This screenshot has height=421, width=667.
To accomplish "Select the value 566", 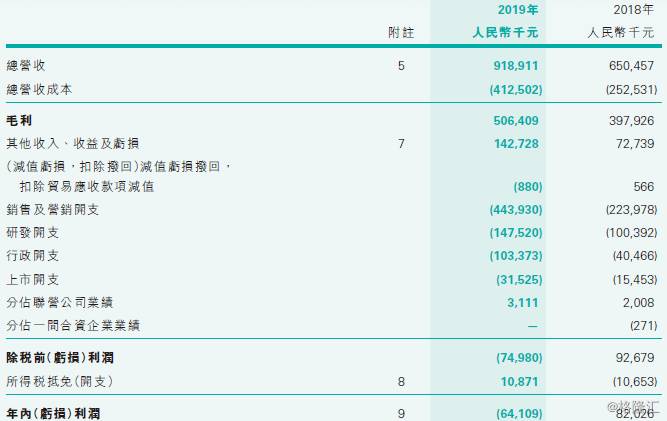I will click(x=644, y=187).
